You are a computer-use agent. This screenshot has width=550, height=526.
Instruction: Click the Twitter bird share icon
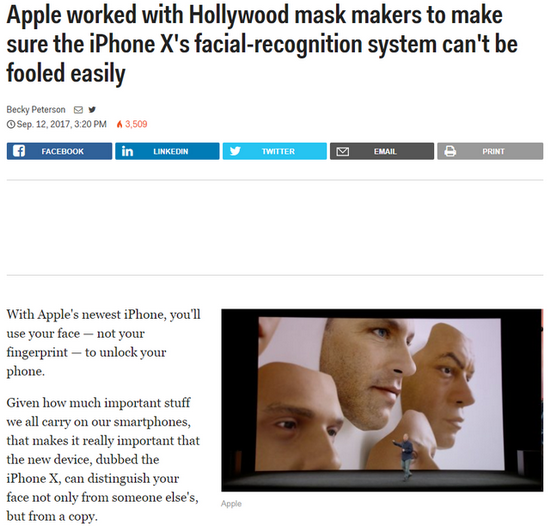click(235, 151)
